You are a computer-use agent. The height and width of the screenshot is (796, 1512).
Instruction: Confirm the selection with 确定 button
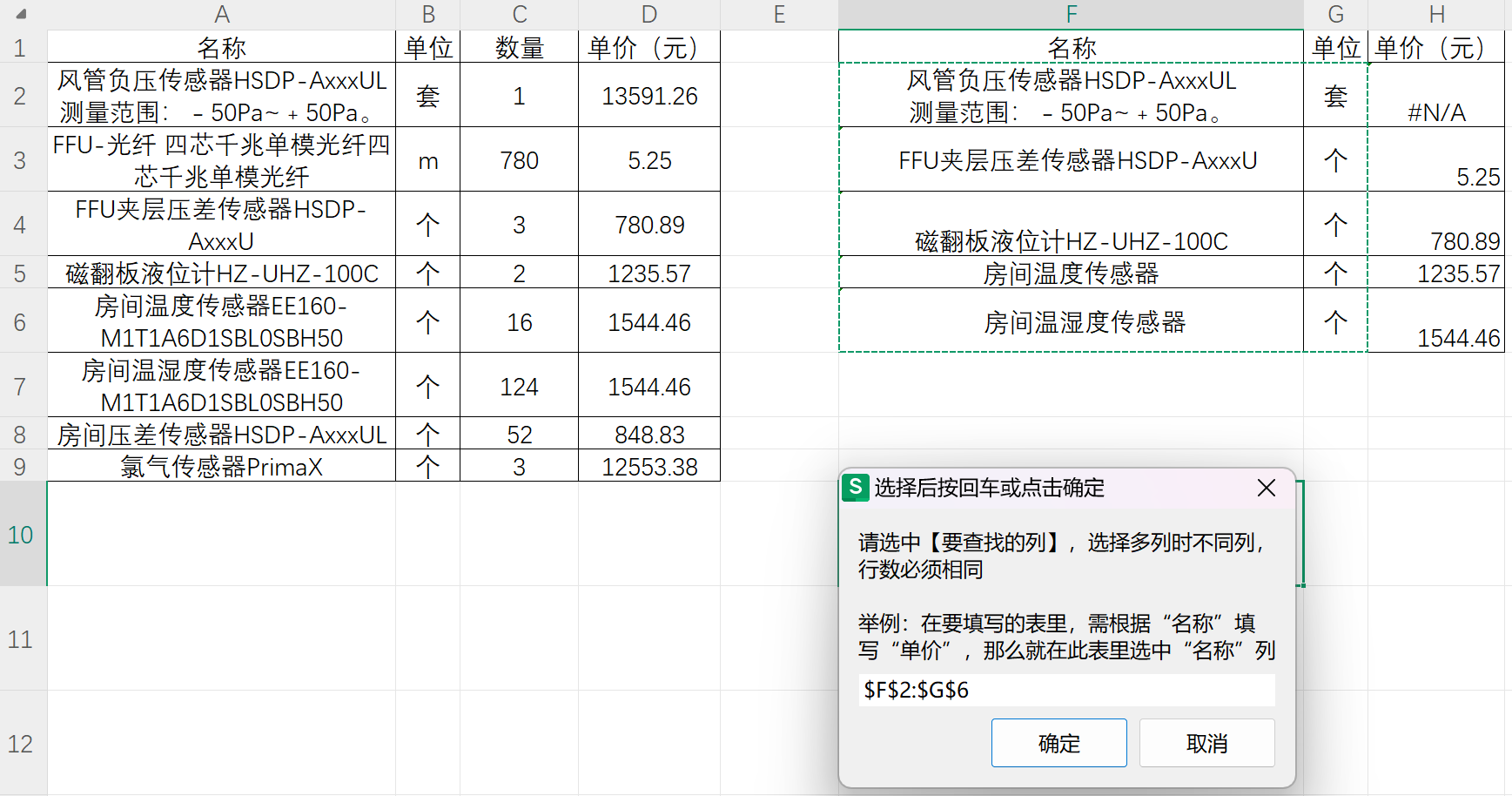[1058, 743]
